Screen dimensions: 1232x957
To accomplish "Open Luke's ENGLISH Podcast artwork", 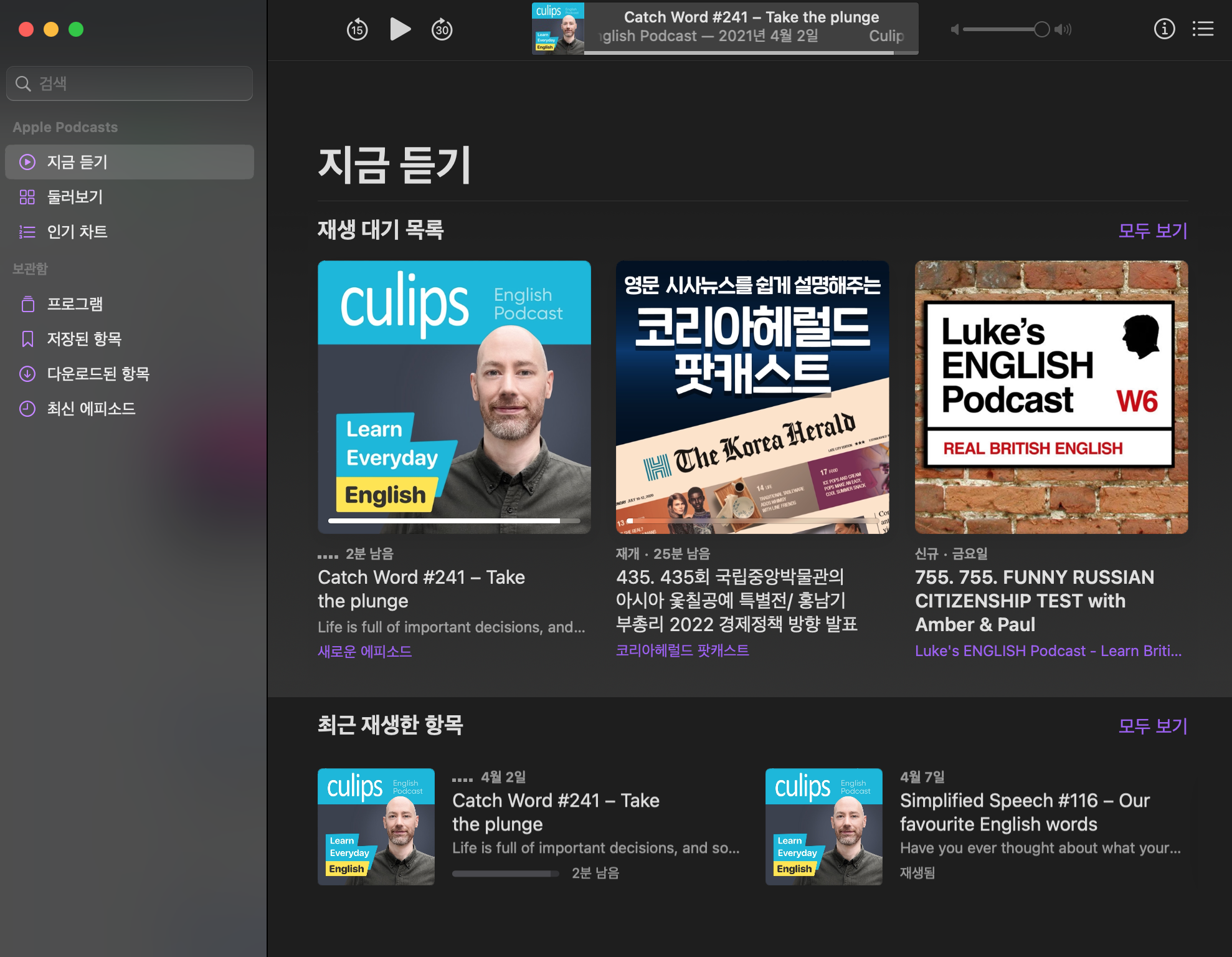I will (1051, 397).
